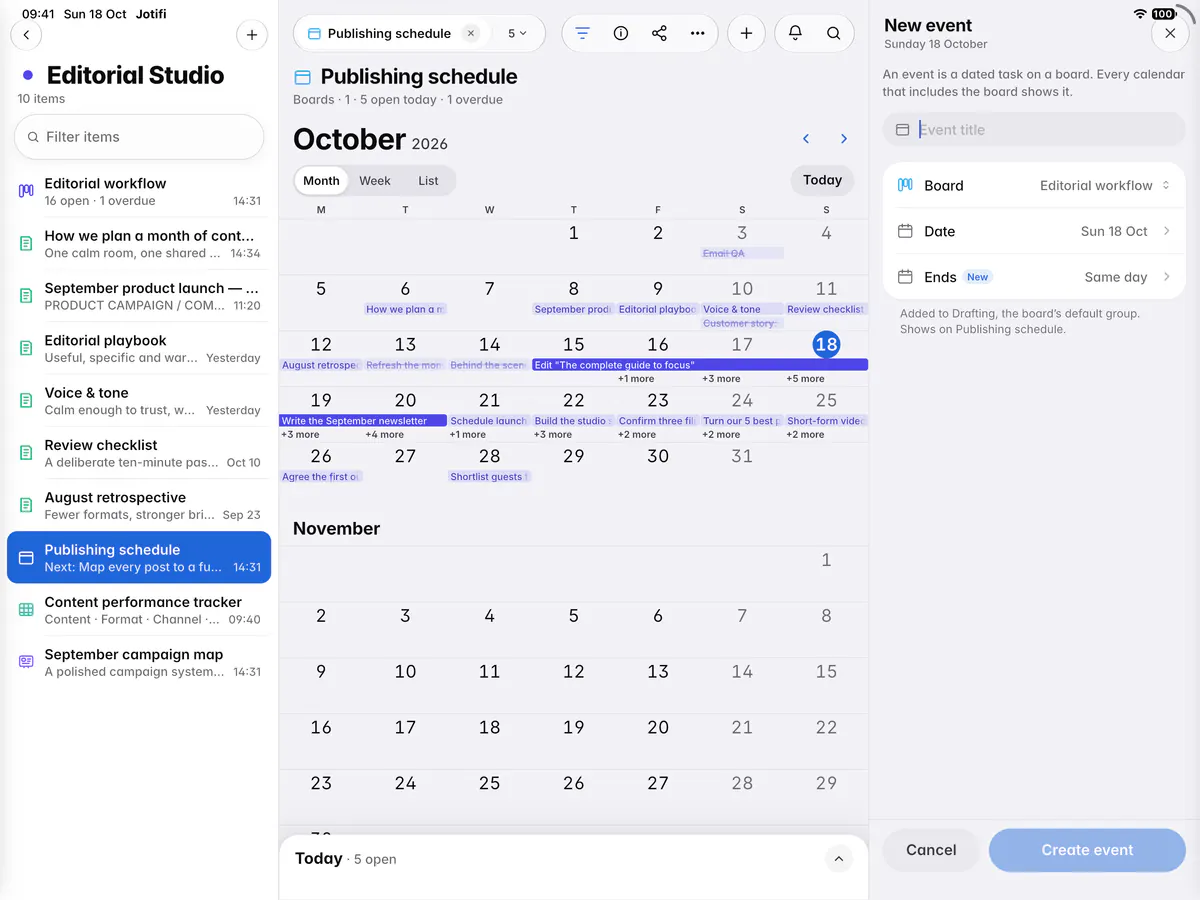
Task: Open Schedule launch event on October 21
Action: point(489,421)
